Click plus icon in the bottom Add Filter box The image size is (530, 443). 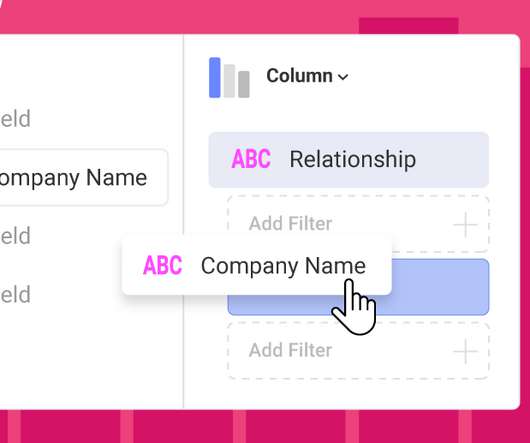465,351
